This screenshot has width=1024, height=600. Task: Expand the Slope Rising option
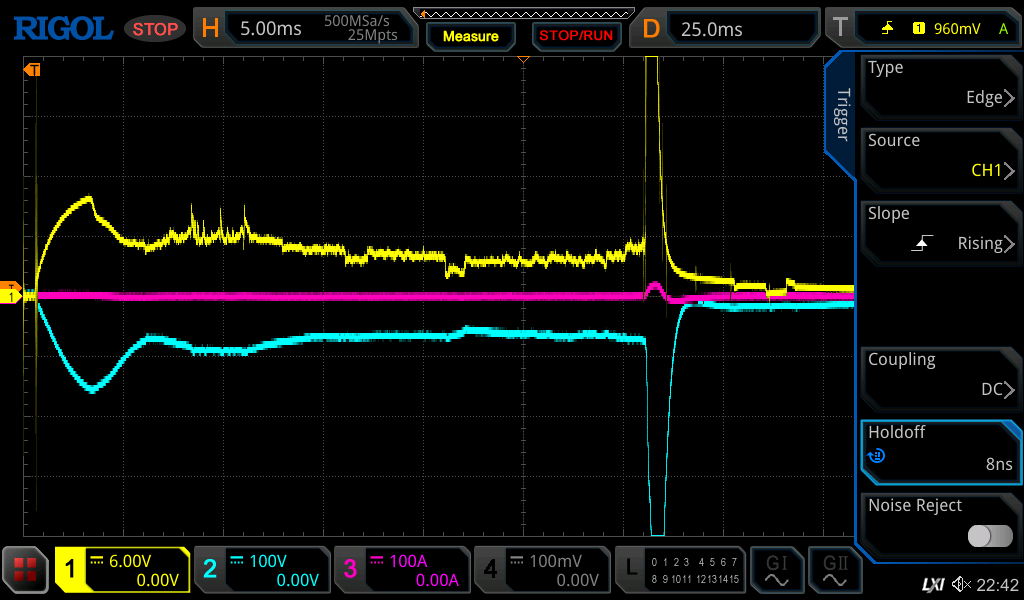tap(940, 229)
